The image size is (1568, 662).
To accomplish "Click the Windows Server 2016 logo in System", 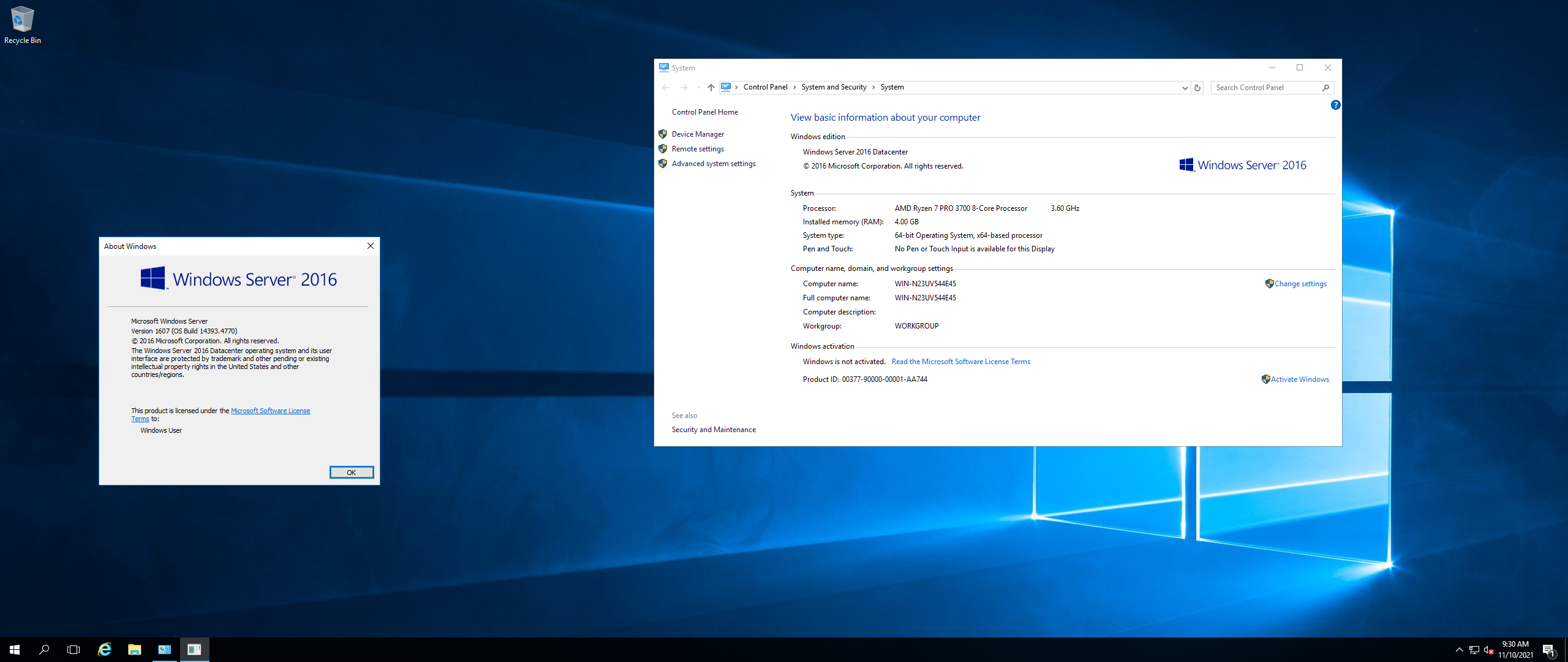I will 1243,165.
